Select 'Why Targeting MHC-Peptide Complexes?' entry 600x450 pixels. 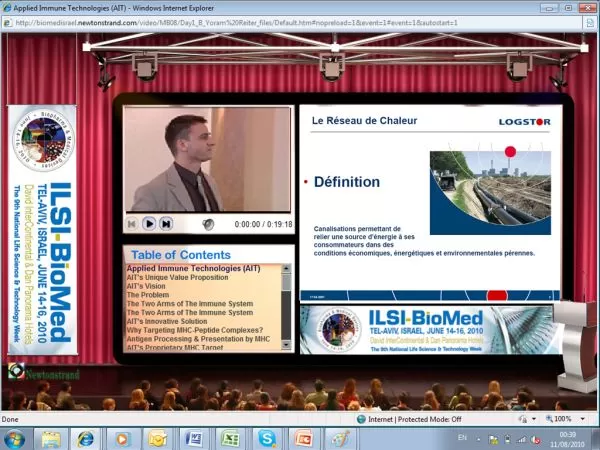(195, 330)
